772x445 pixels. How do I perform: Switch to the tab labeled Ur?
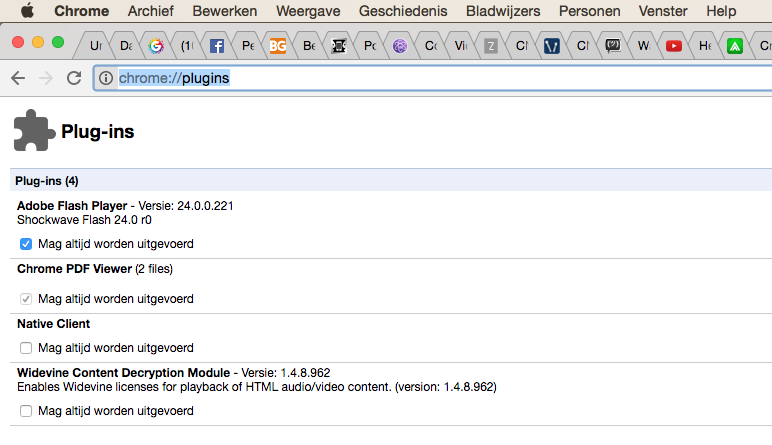[96, 46]
